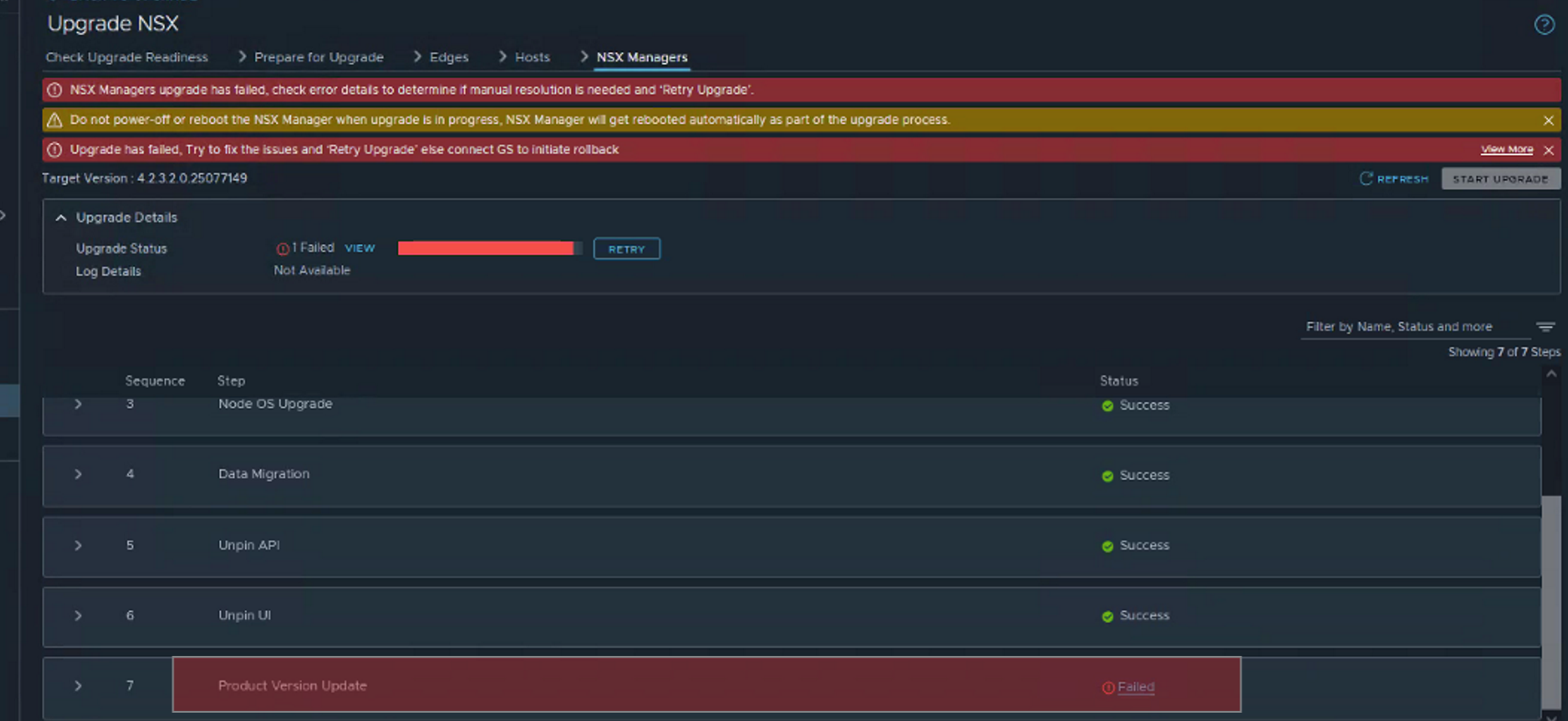
Task: Click the Refresh icon button
Action: click(x=1366, y=179)
